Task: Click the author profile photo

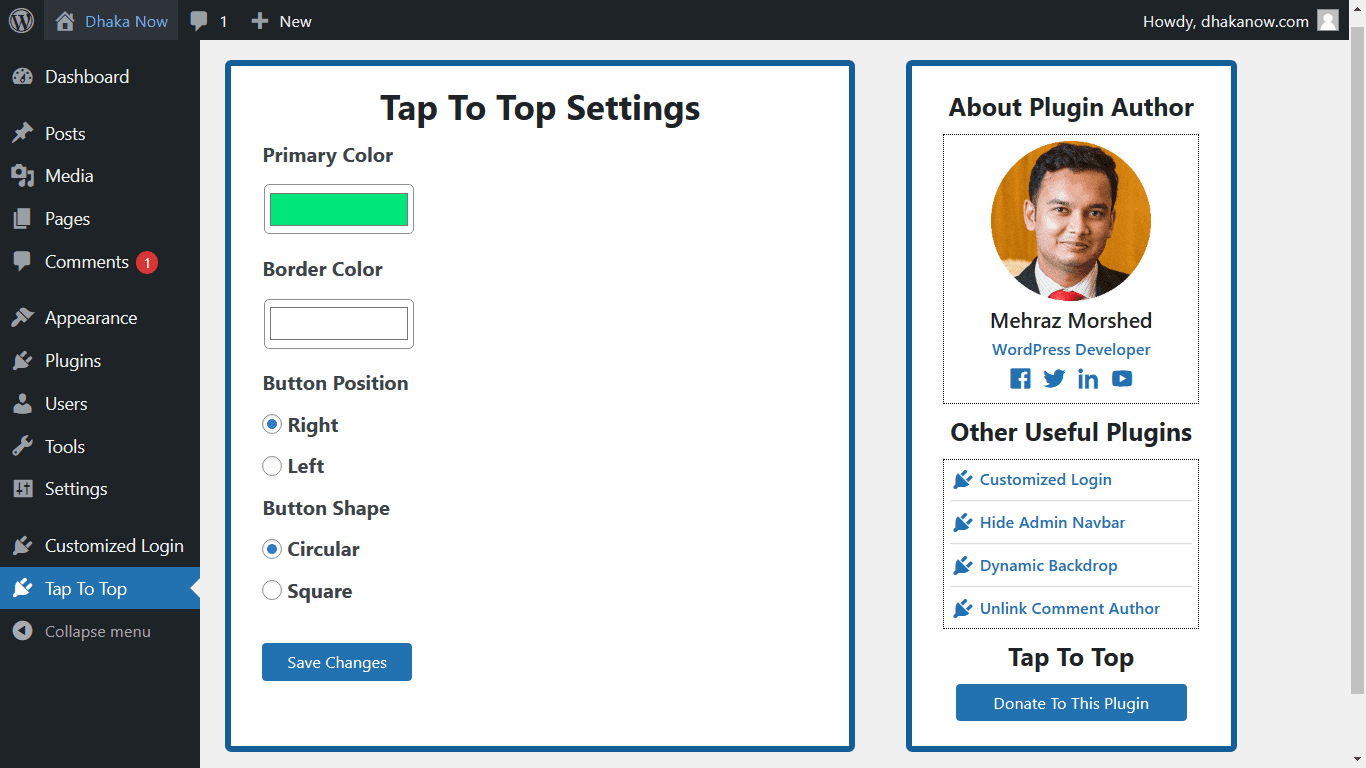Action: [1071, 221]
